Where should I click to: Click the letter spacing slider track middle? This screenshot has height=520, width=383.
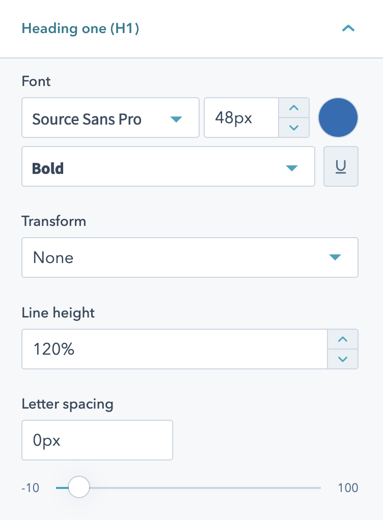click(188, 488)
